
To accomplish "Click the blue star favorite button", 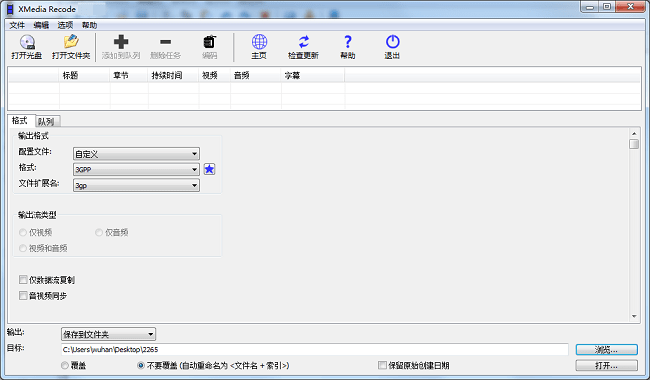I will coord(209,169).
